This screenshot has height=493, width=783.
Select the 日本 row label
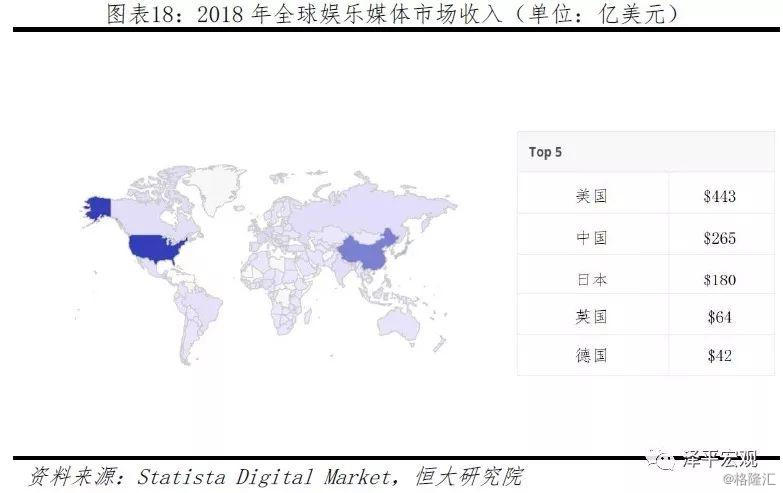(x=592, y=279)
